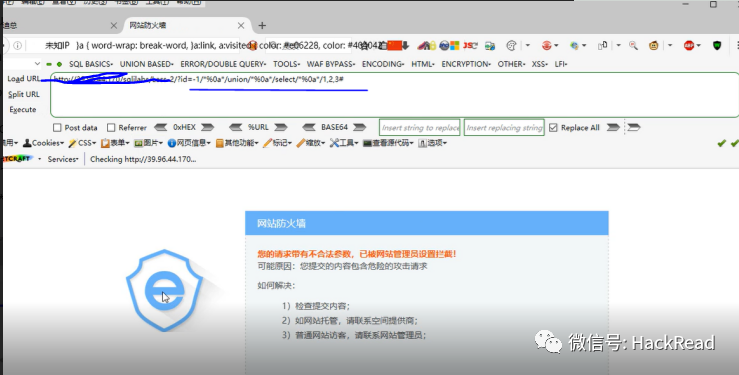Screen dimensions: 739x375
Task: Open the 网页信息 (Page Info) menu
Action: [189, 143]
